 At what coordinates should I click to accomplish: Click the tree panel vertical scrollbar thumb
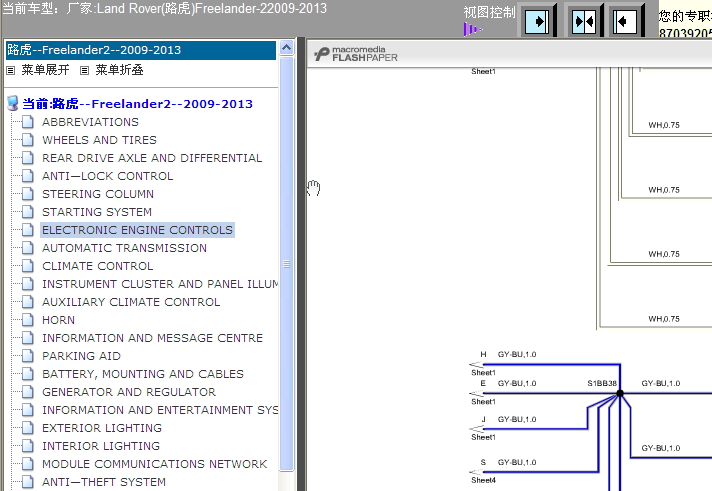287,264
